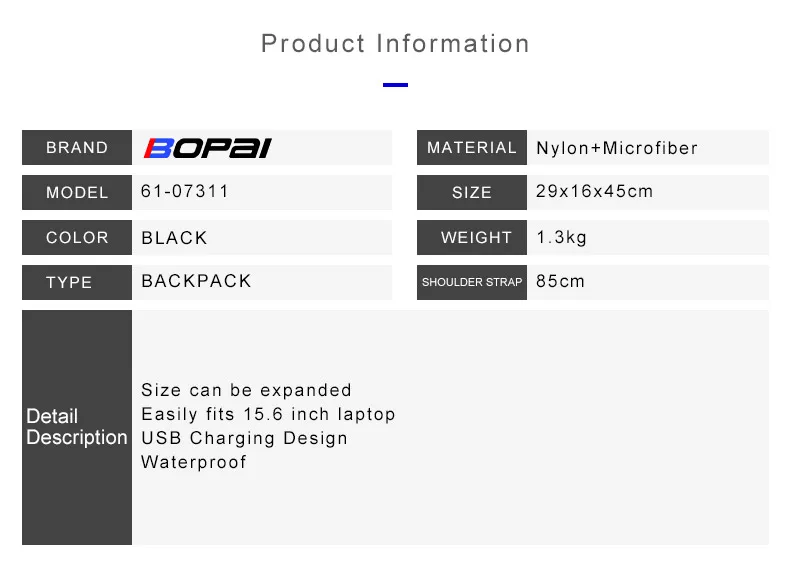Image resolution: width=790 pixels, height=576 pixels.
Task: Select the SHOULDER STRAP label cell
Action: pyautogui.click(x=472, y=282)
